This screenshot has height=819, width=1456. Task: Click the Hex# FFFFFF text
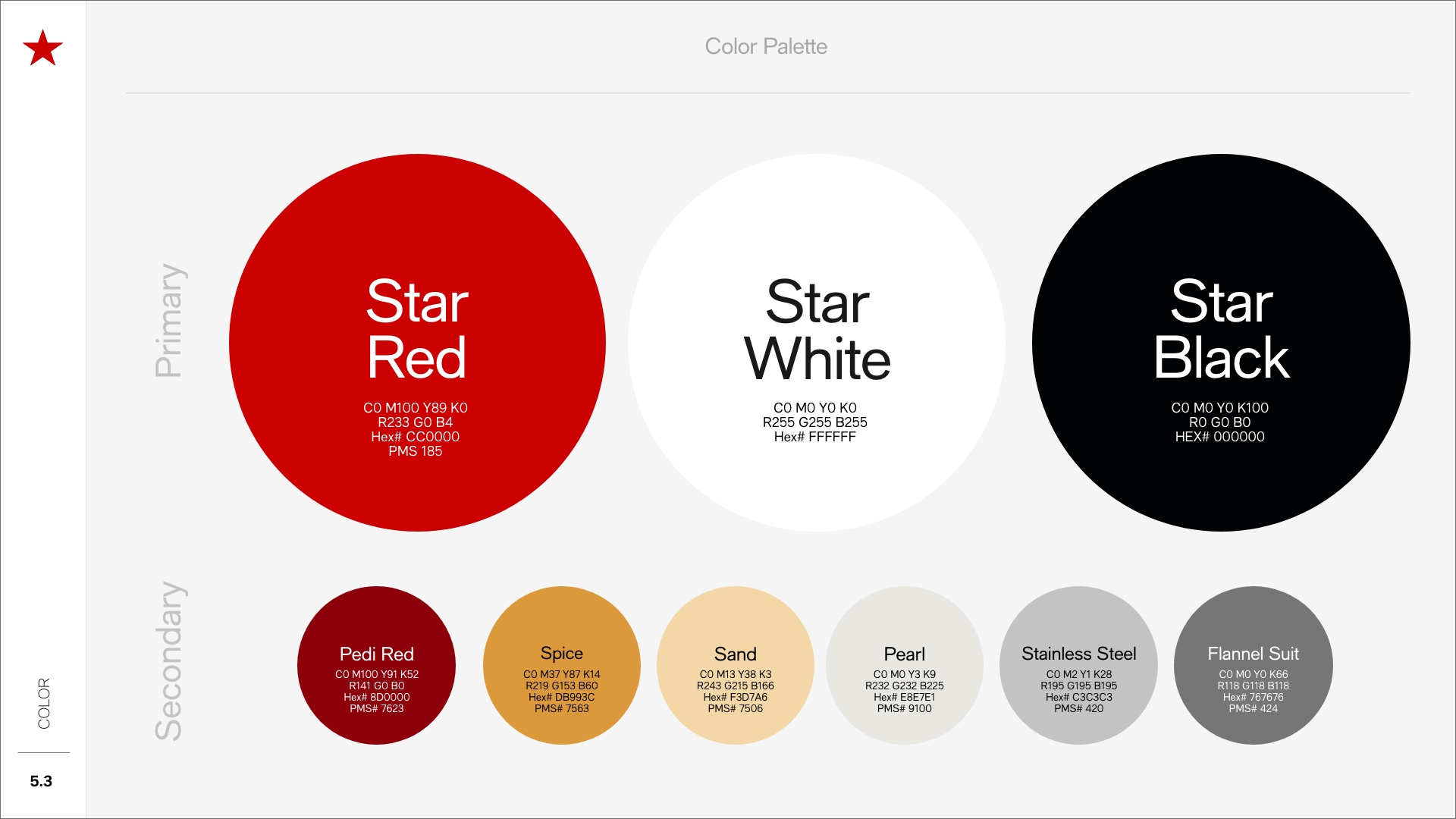(814, 437)
